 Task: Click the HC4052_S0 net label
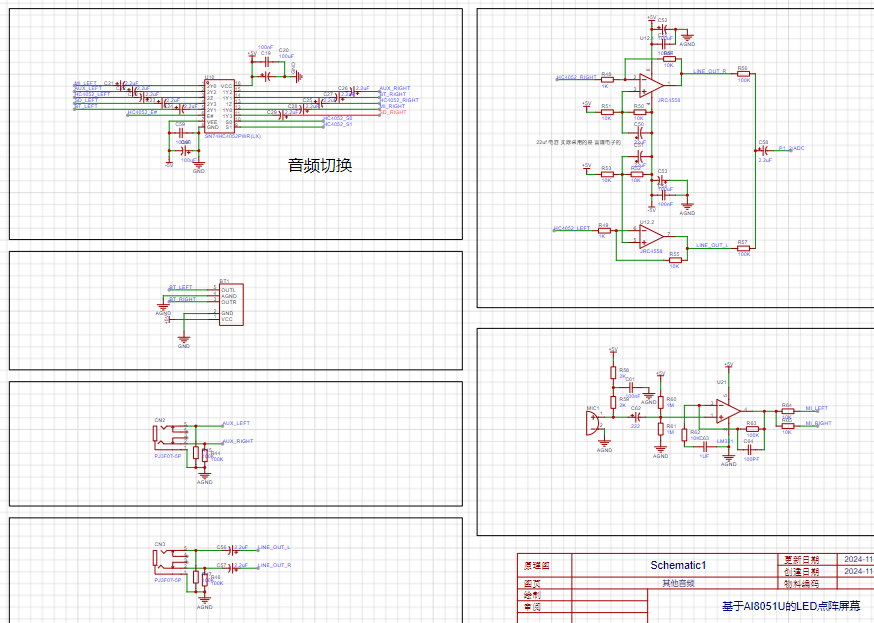tap(338, 118)
